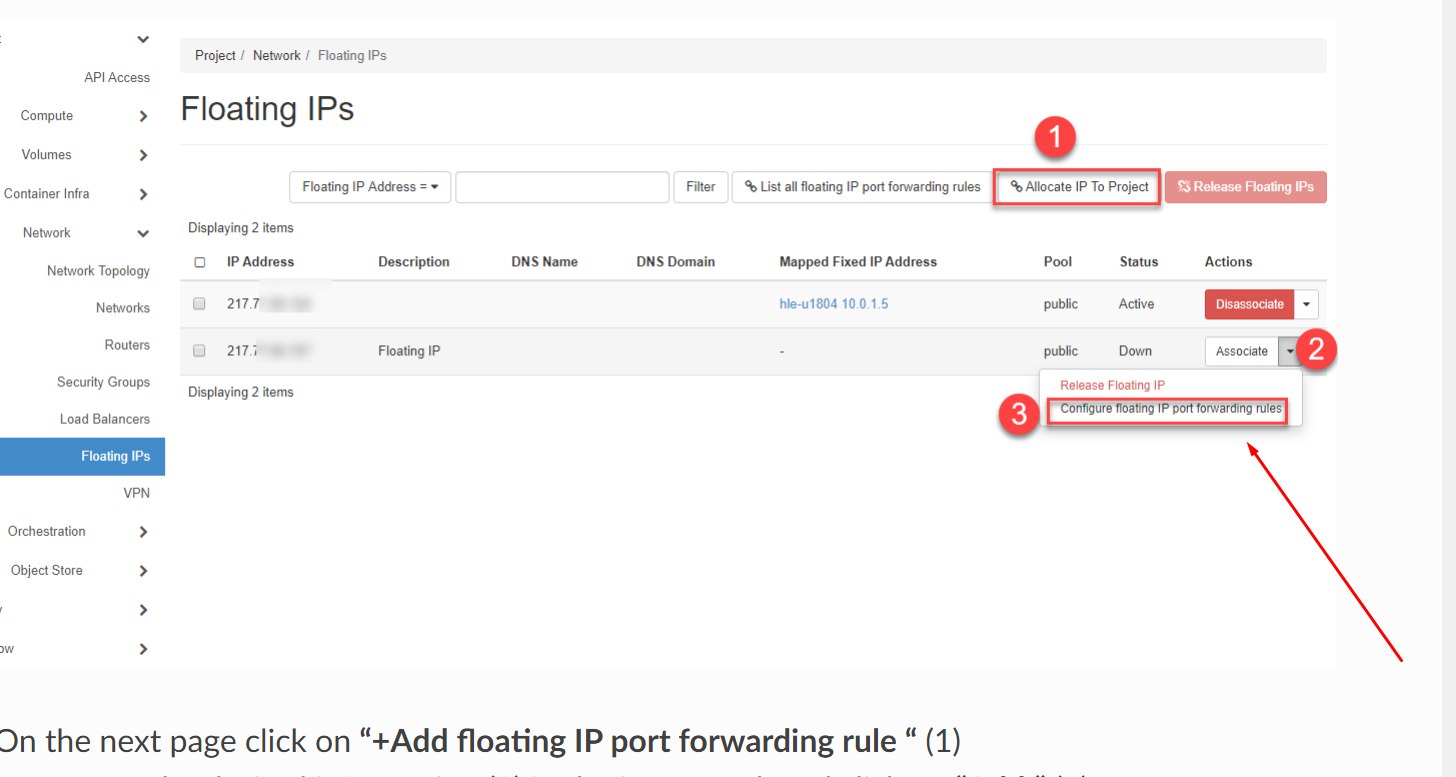Collapse the Network section chevron

click(143, 233)
